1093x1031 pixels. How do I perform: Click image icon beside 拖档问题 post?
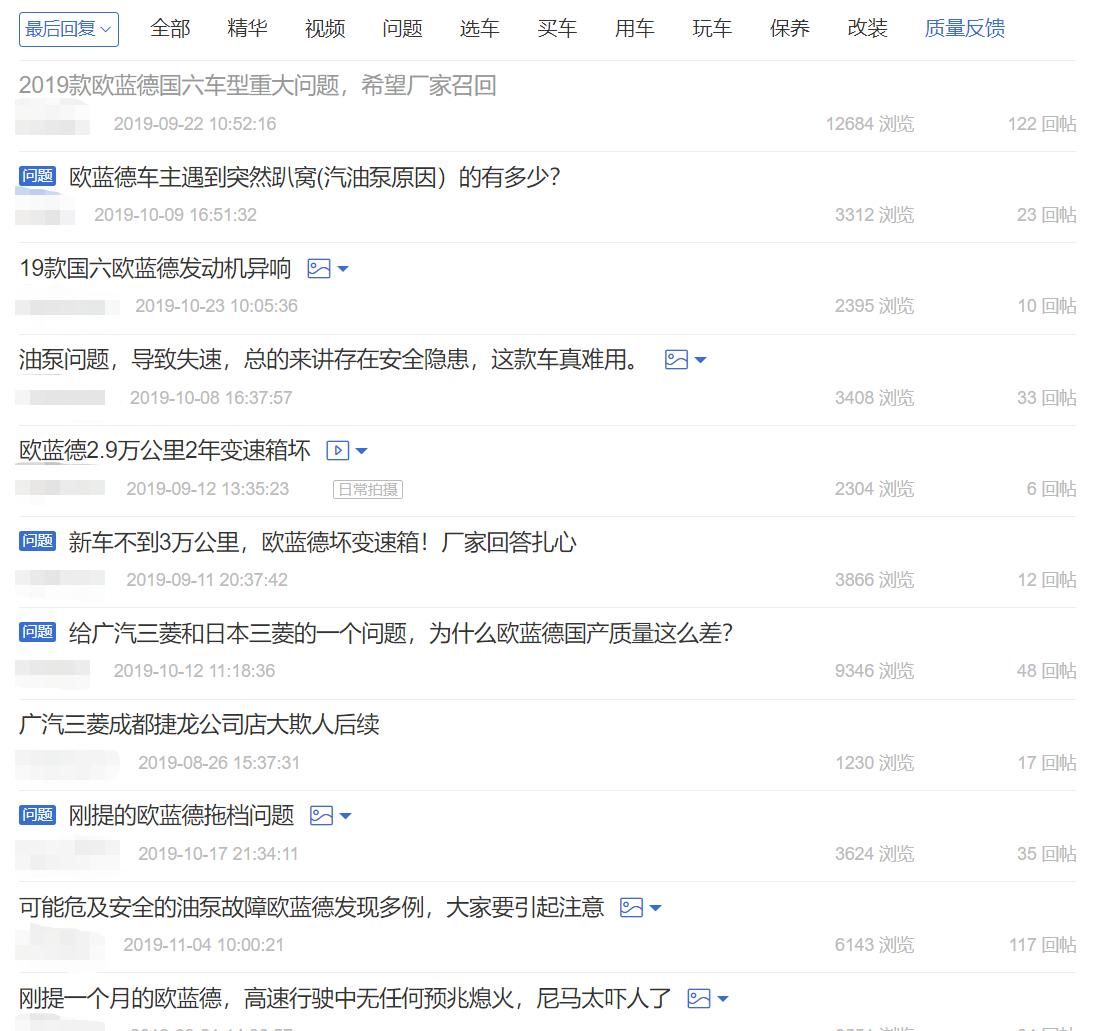321,816
